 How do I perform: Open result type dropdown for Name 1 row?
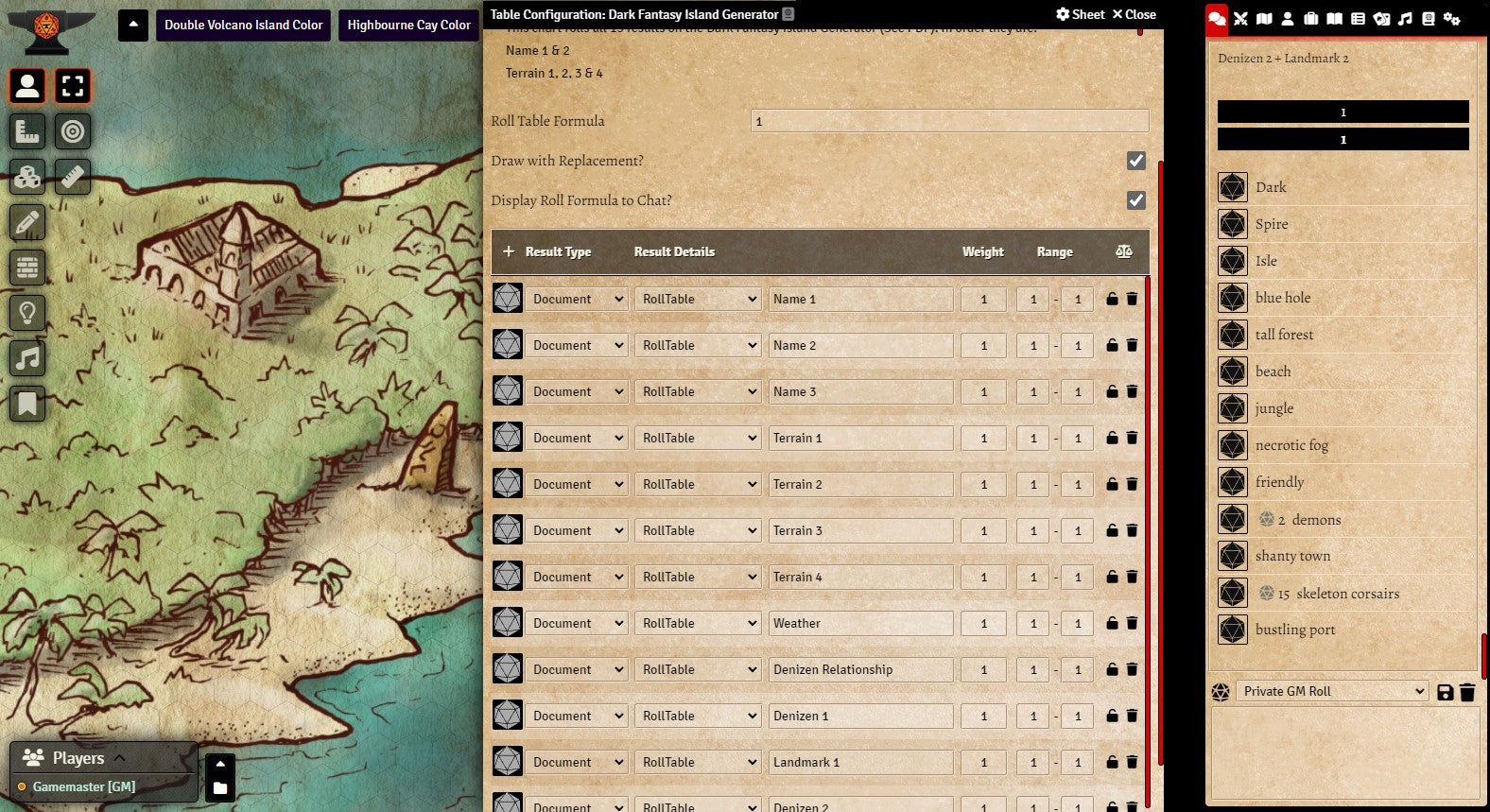coord(577,300)
